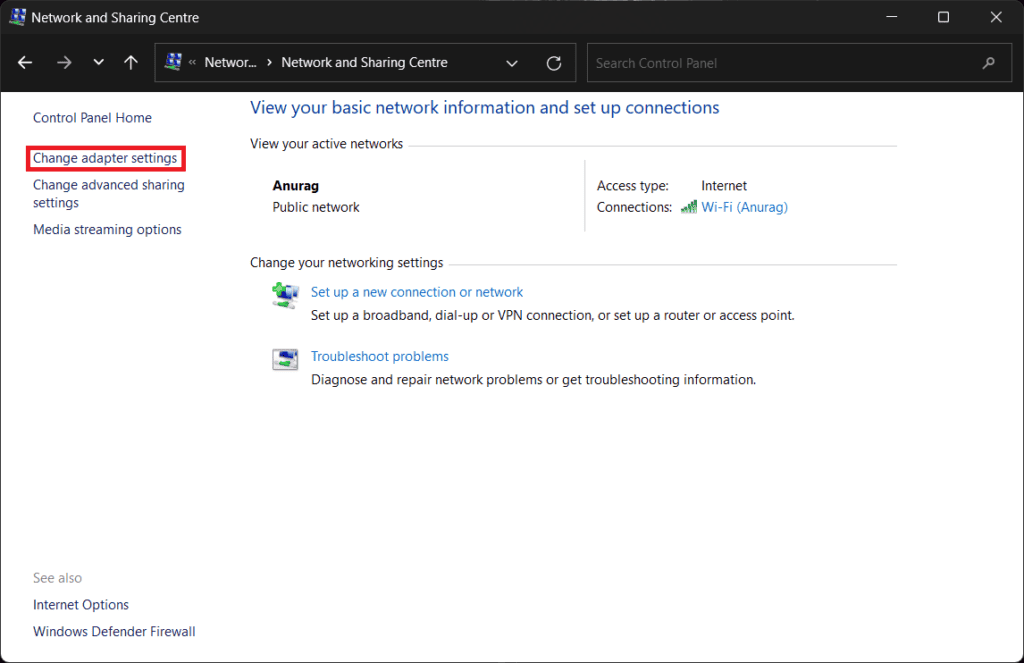1024x663 pixels.
Task: Open the address bar dropdown arrow
Action: tap(511, 62)
